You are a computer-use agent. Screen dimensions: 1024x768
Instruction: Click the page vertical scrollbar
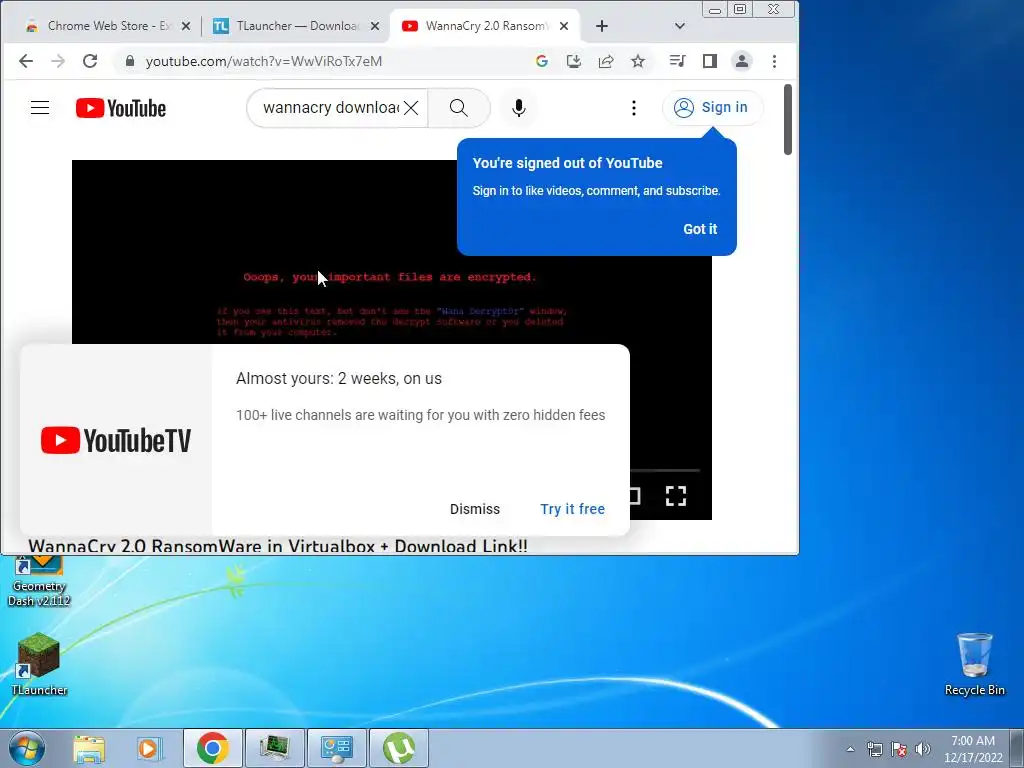(x=788, y=120)
